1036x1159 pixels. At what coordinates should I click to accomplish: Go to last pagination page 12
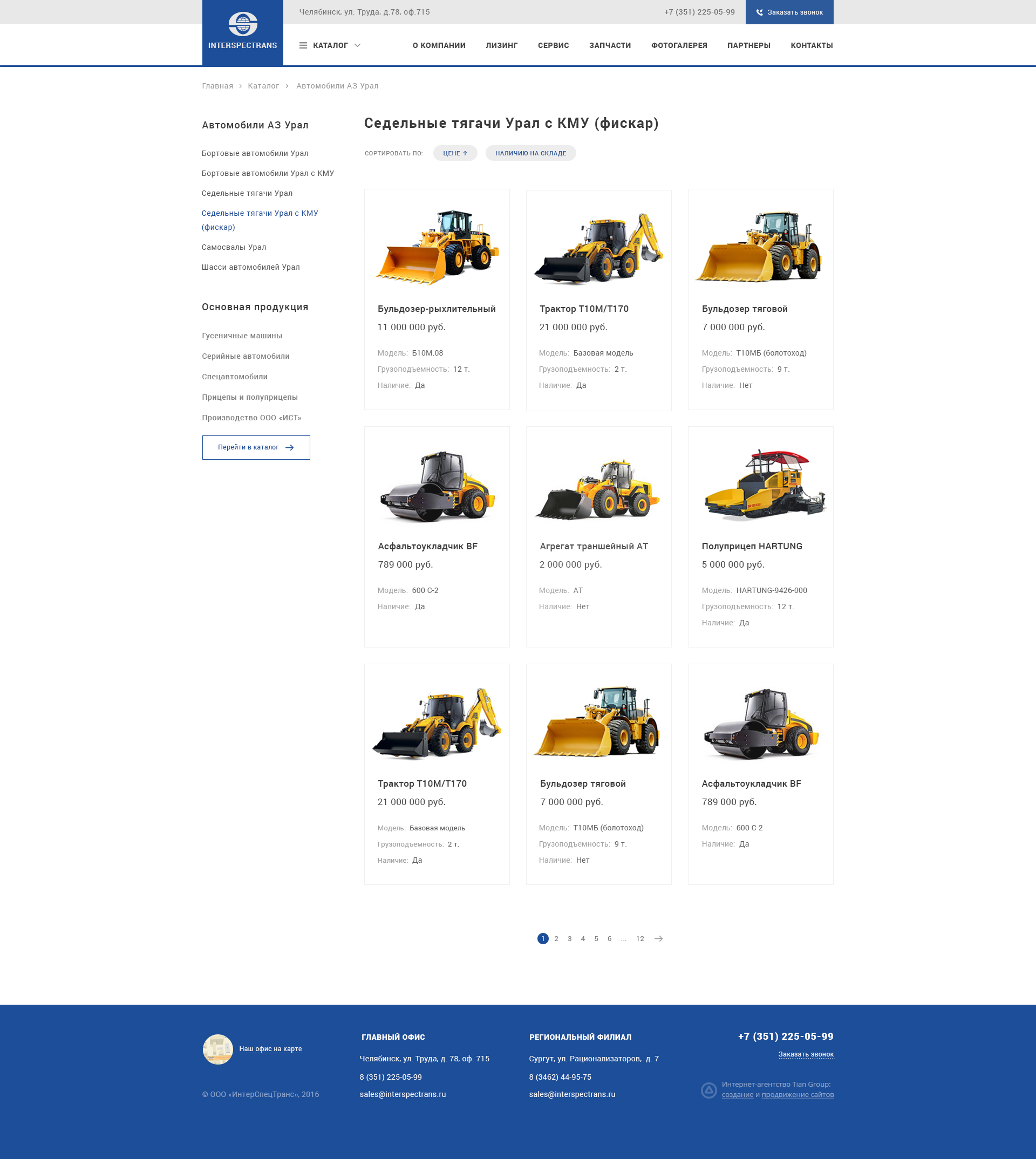click(640, 939)
